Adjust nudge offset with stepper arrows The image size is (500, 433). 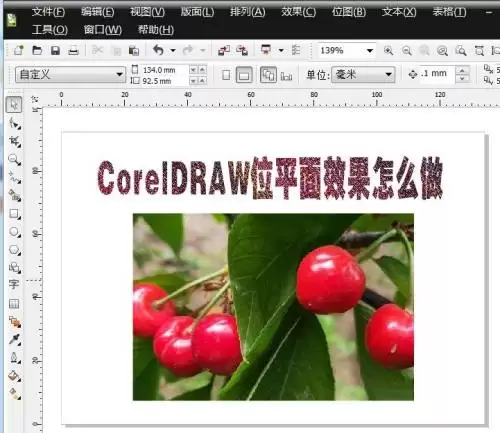[462, 74]
